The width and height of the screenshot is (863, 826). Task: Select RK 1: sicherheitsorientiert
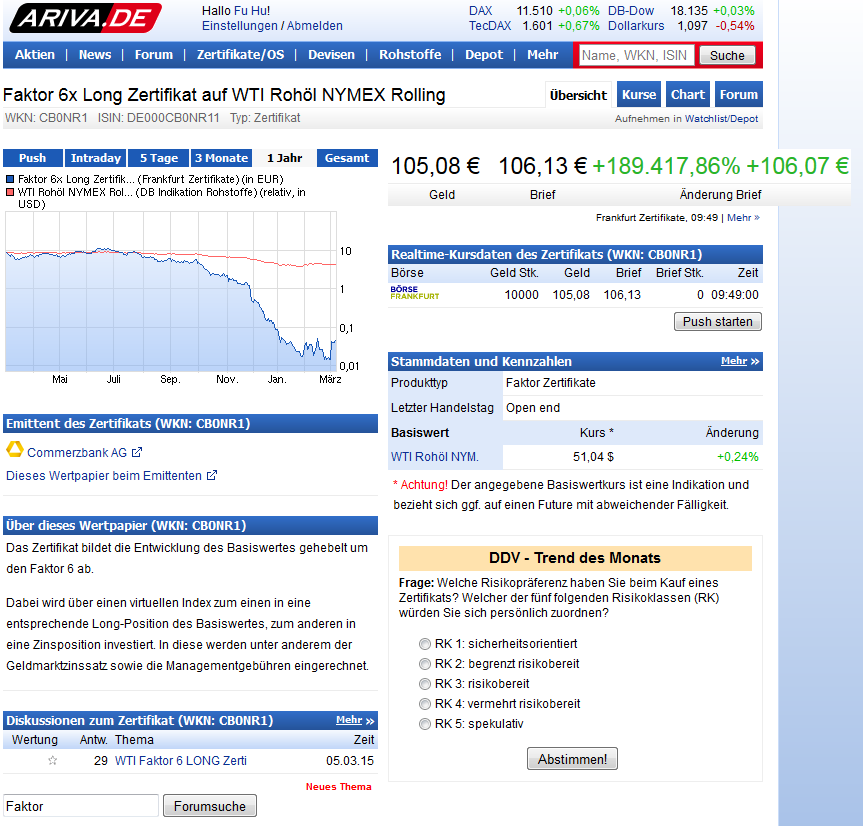tap(424, 644)
